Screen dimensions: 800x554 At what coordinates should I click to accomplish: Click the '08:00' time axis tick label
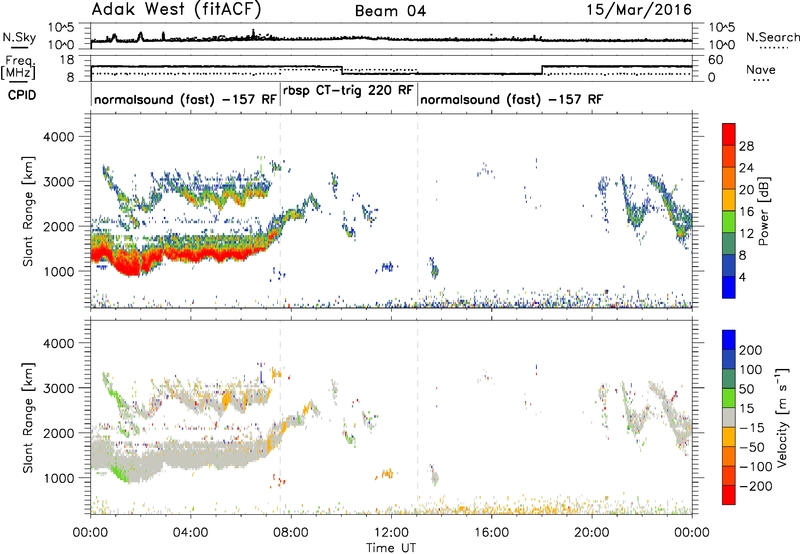click(x=291, y=533)
